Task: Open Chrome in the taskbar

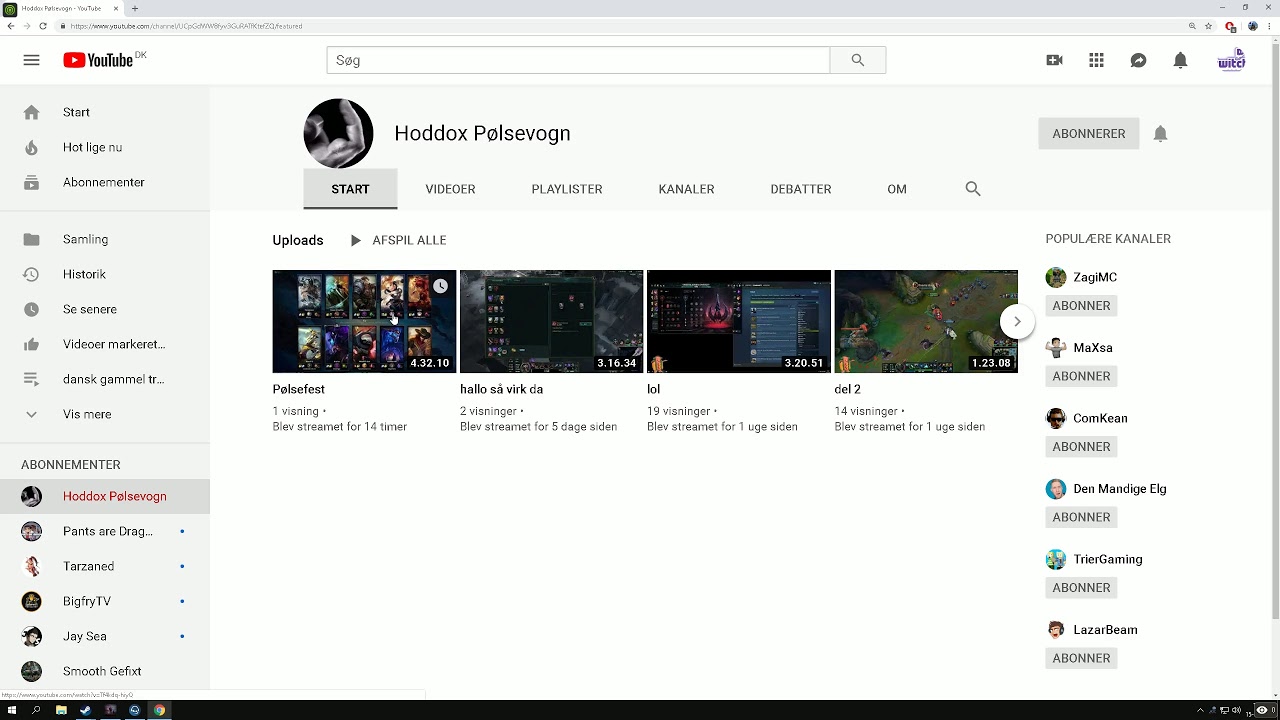Action: click(x=159, y=710)
